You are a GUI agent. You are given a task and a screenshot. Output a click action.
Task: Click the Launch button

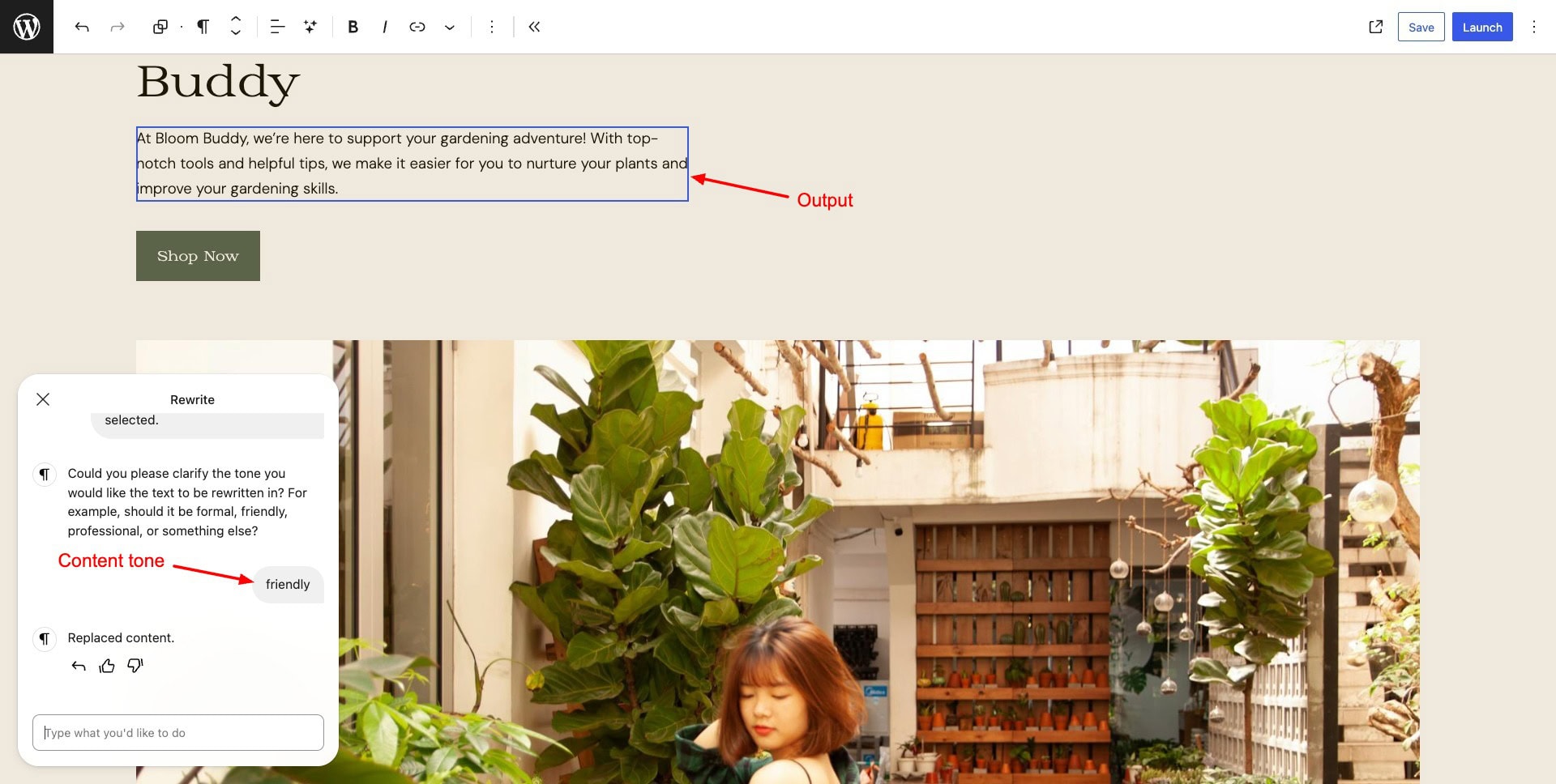click(1482, 27)
